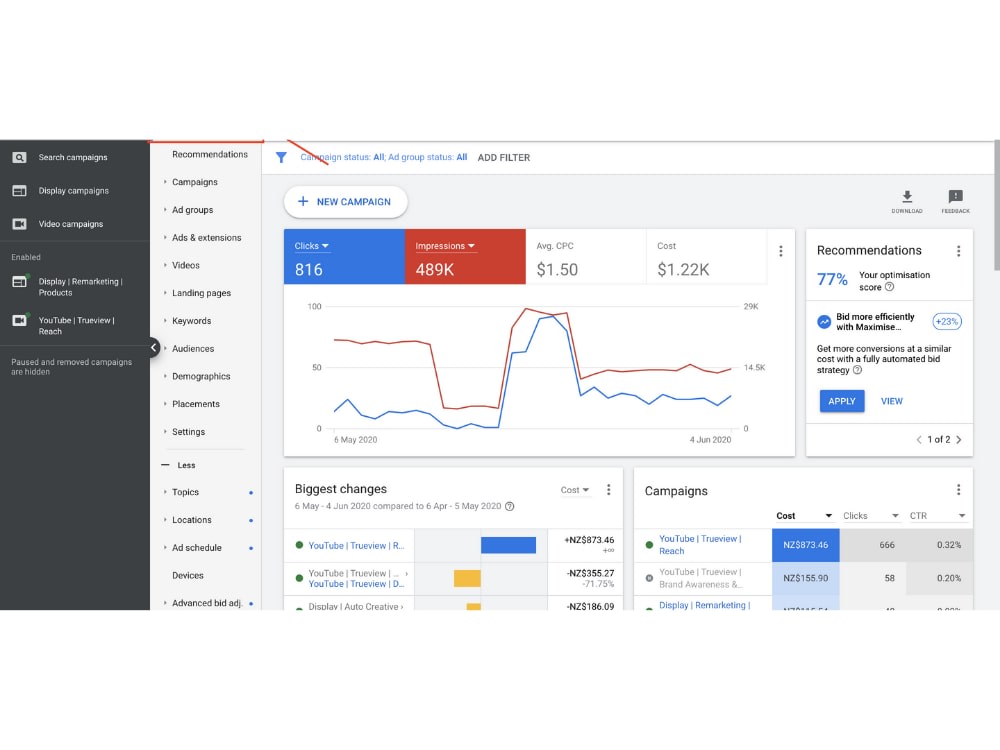Open Recommendations in the page menu
Image resolution: width=1000 pixels, height=750 pixels.
coord(210,154)
